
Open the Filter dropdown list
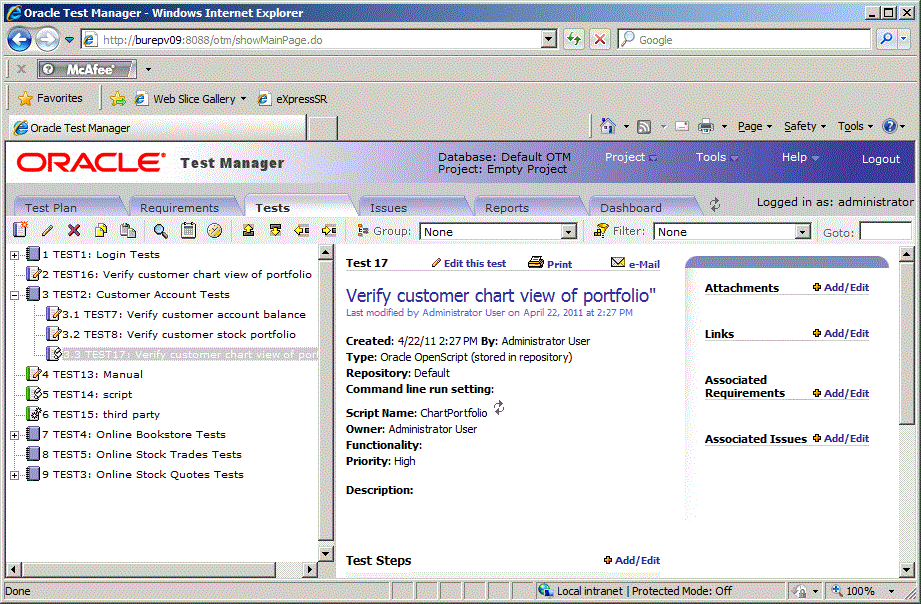(x=802, y=231)
